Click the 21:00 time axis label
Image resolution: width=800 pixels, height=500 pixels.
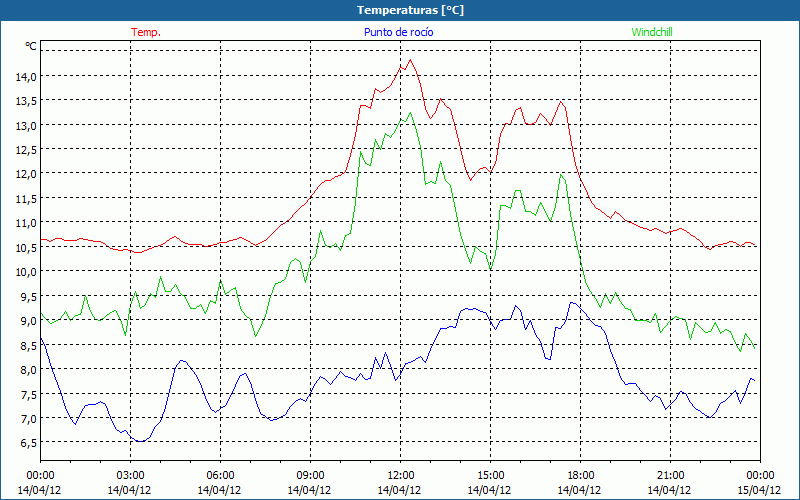670,475
